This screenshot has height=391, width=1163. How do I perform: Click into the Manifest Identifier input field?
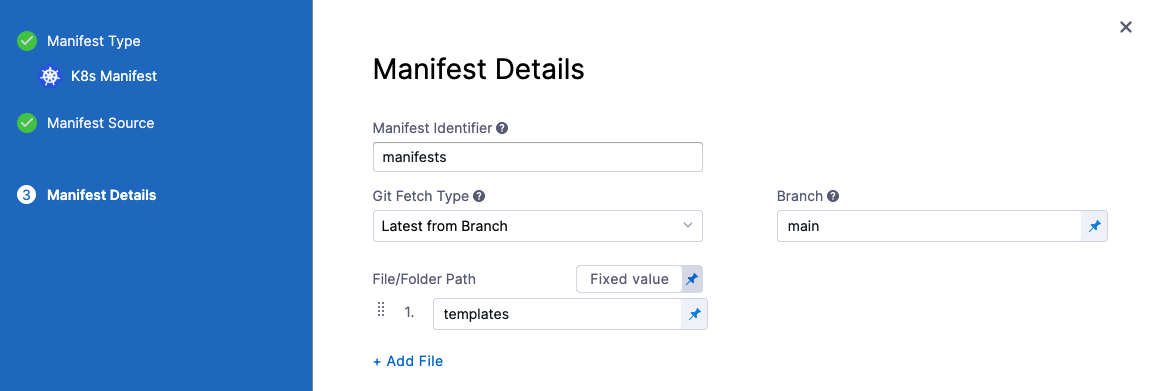pyautogui.click(x=538, y=157)
